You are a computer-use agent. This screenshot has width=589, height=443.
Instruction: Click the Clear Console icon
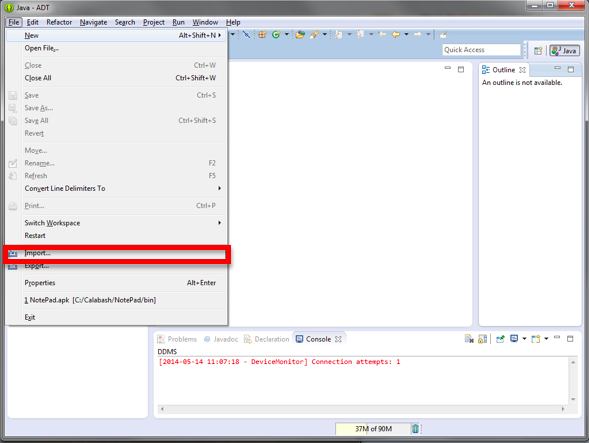(x=469, y=339)
